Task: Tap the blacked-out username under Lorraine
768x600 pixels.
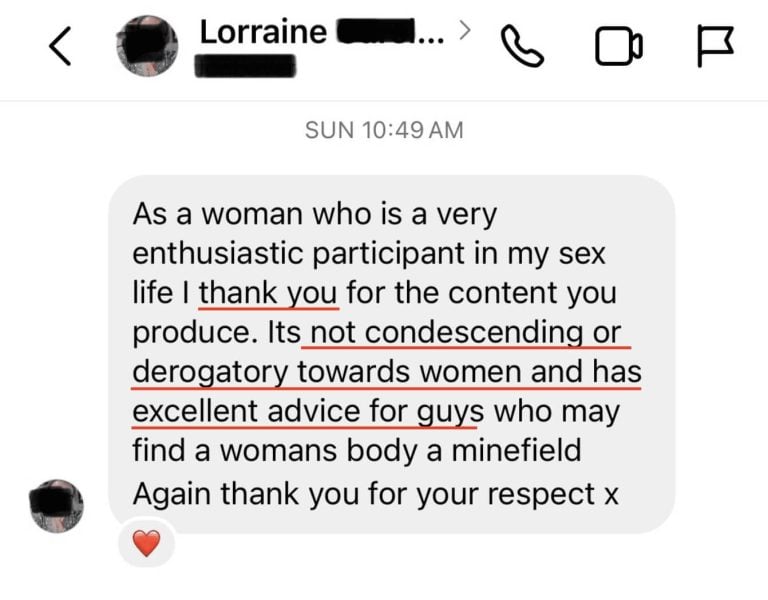Action: pyautogui.click(x=245, y=66)
